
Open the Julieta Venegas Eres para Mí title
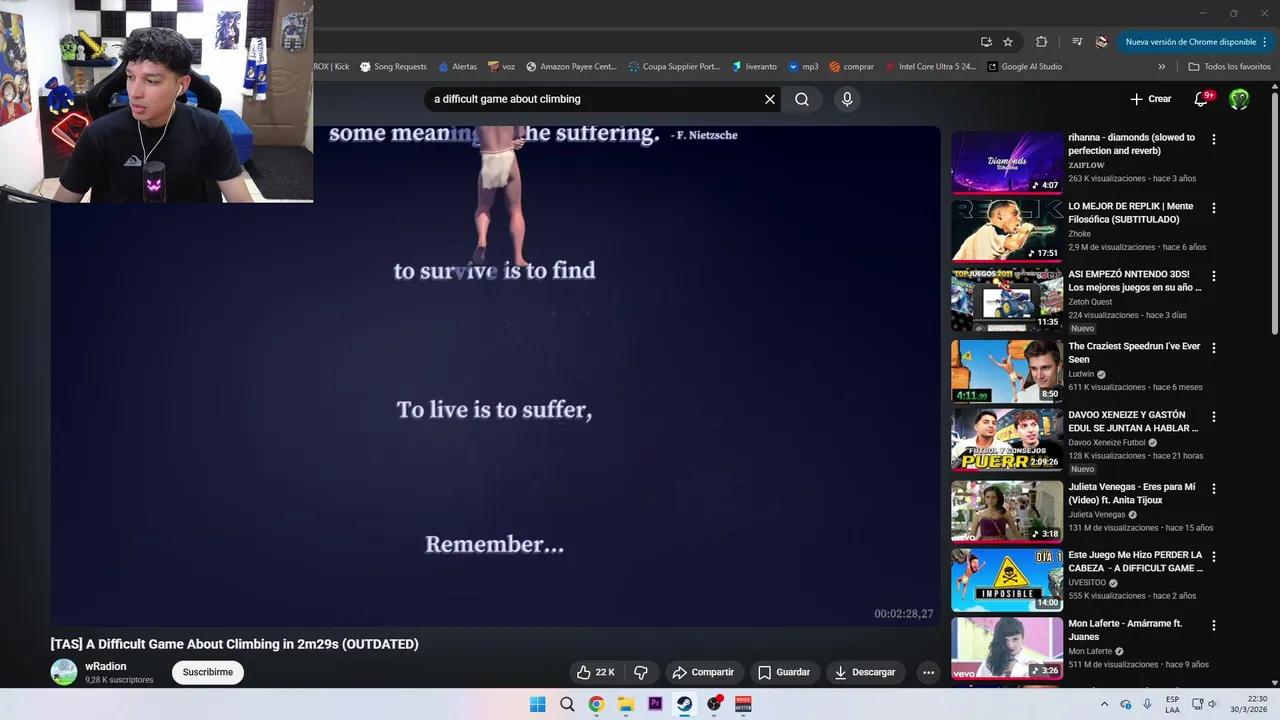point(1131,493)
